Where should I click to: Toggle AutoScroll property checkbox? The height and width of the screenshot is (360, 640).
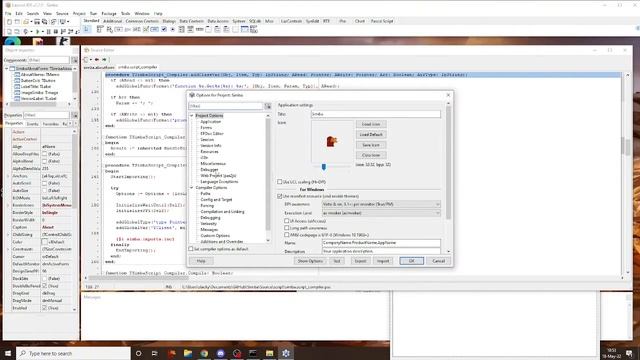44,183
